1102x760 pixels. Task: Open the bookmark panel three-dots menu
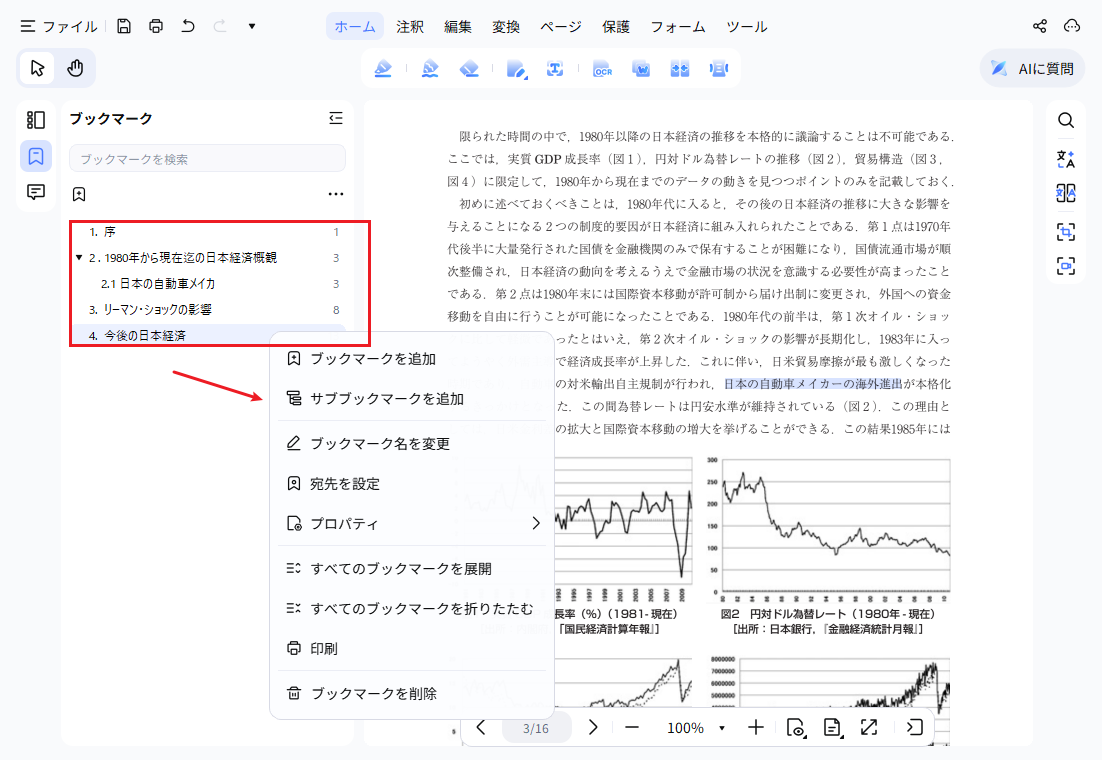pyautogui.click(x=336, y=194)
